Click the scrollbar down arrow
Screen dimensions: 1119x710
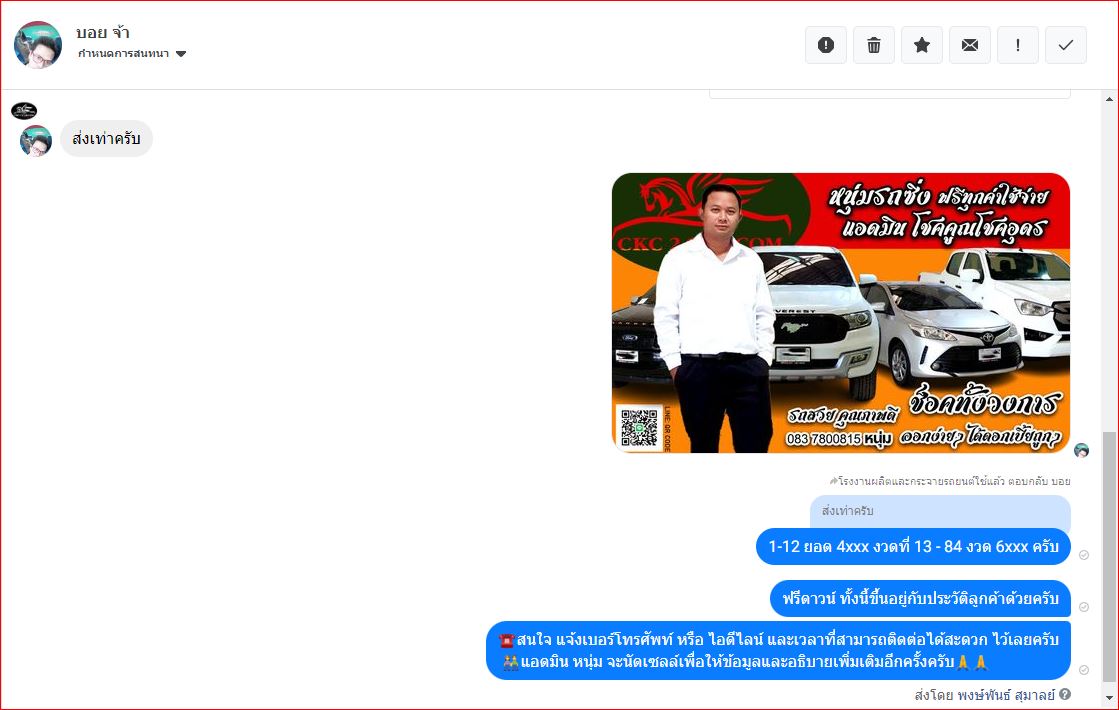point(1109,698)
